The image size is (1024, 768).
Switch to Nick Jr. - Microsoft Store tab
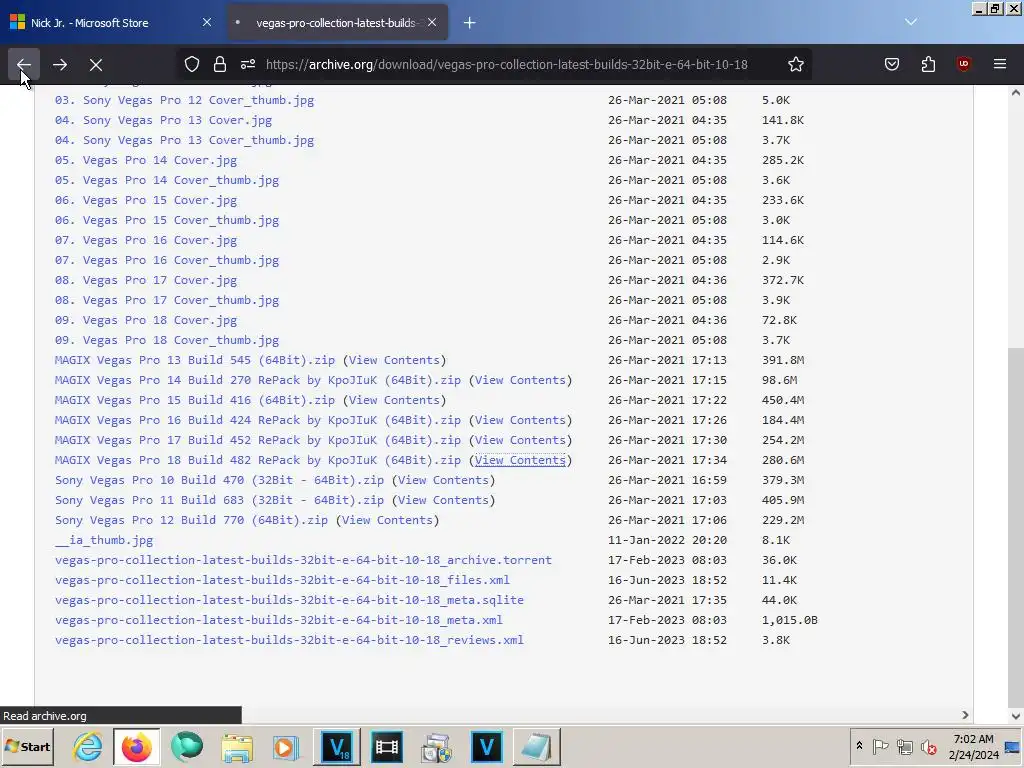(x=112, y=23)
